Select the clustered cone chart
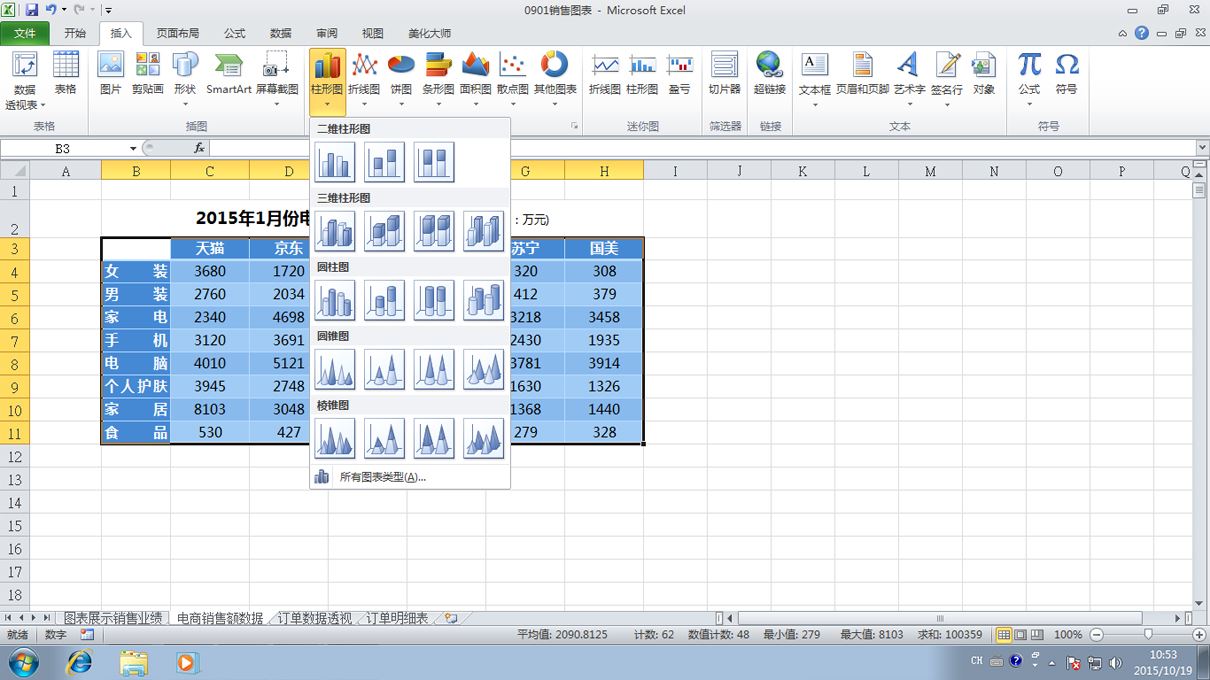 334,369
